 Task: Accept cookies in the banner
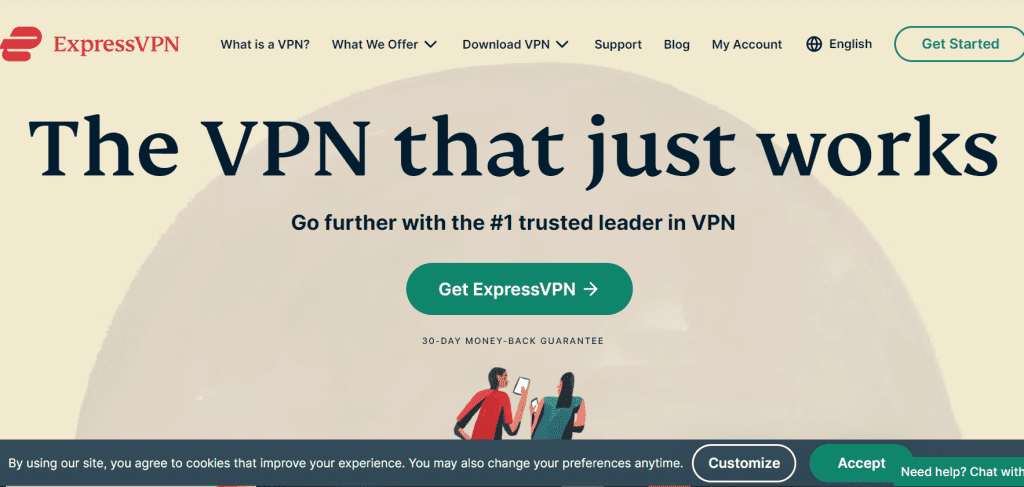pyautogui.click(x=861, y=463)
